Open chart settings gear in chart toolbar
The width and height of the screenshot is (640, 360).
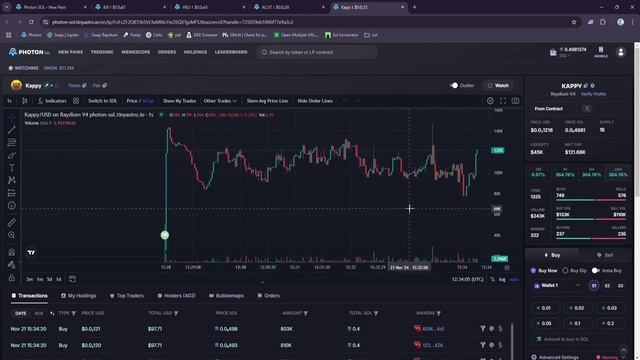(490, 101)
